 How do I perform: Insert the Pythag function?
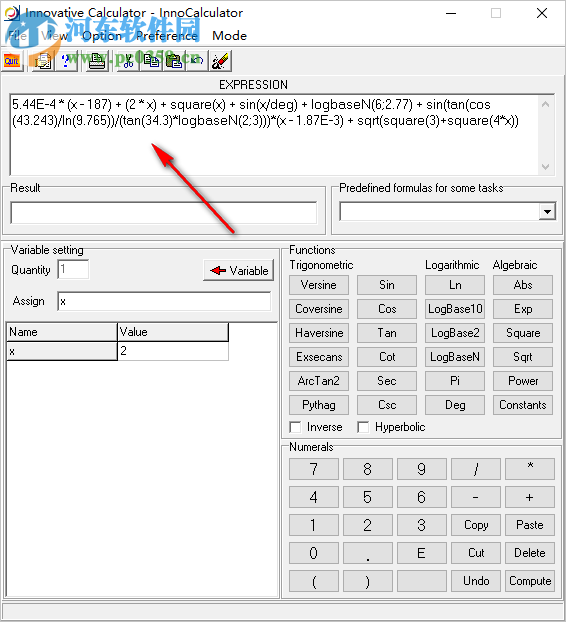[x=319, y=405]
